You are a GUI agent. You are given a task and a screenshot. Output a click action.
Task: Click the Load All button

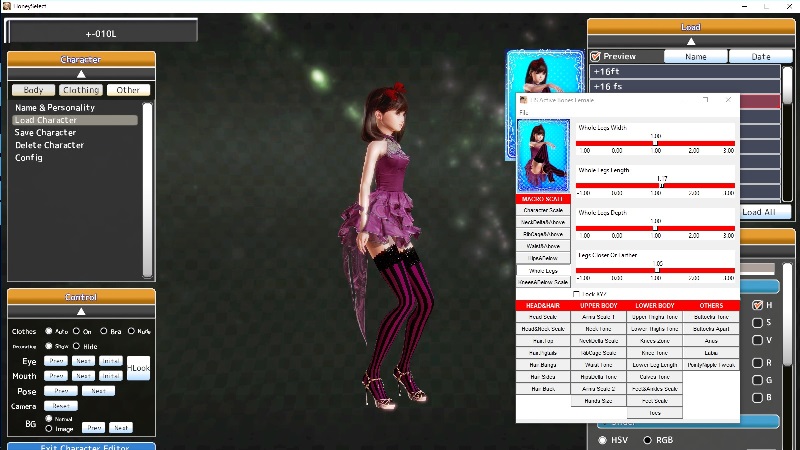pos(759,212)
